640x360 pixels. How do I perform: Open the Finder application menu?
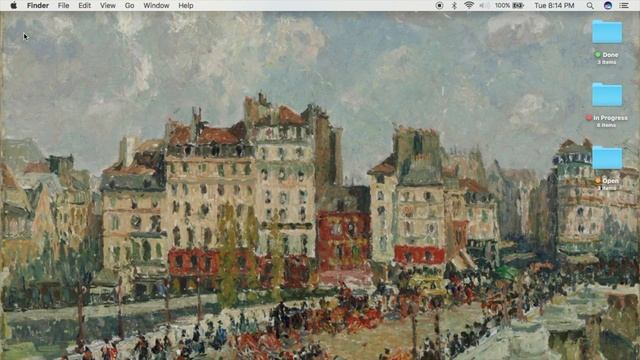(x=38, y=5)
